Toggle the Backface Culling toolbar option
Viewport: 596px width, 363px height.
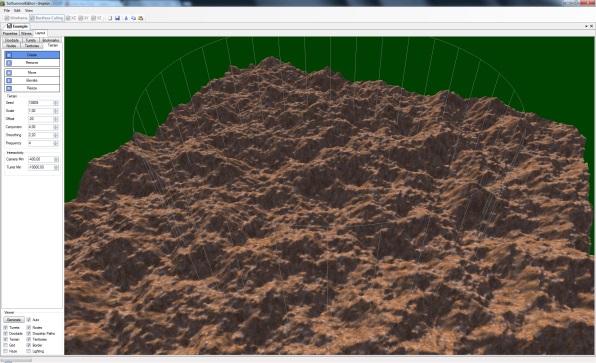tap(47, 18)
